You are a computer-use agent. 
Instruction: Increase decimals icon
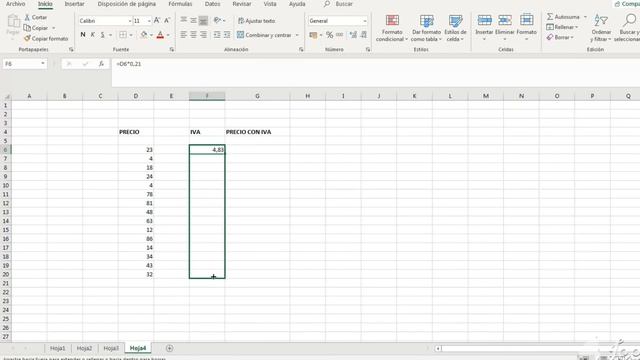[x=353, y=35]
